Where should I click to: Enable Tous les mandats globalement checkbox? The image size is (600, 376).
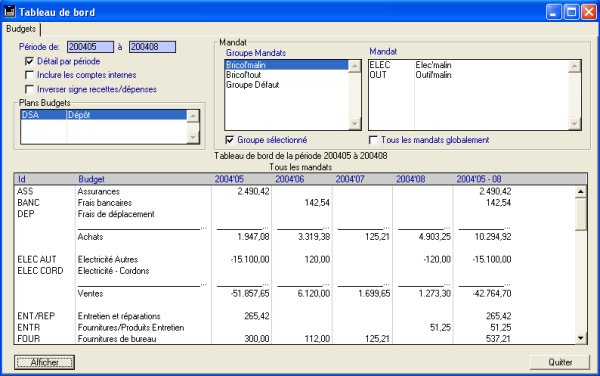373,140
